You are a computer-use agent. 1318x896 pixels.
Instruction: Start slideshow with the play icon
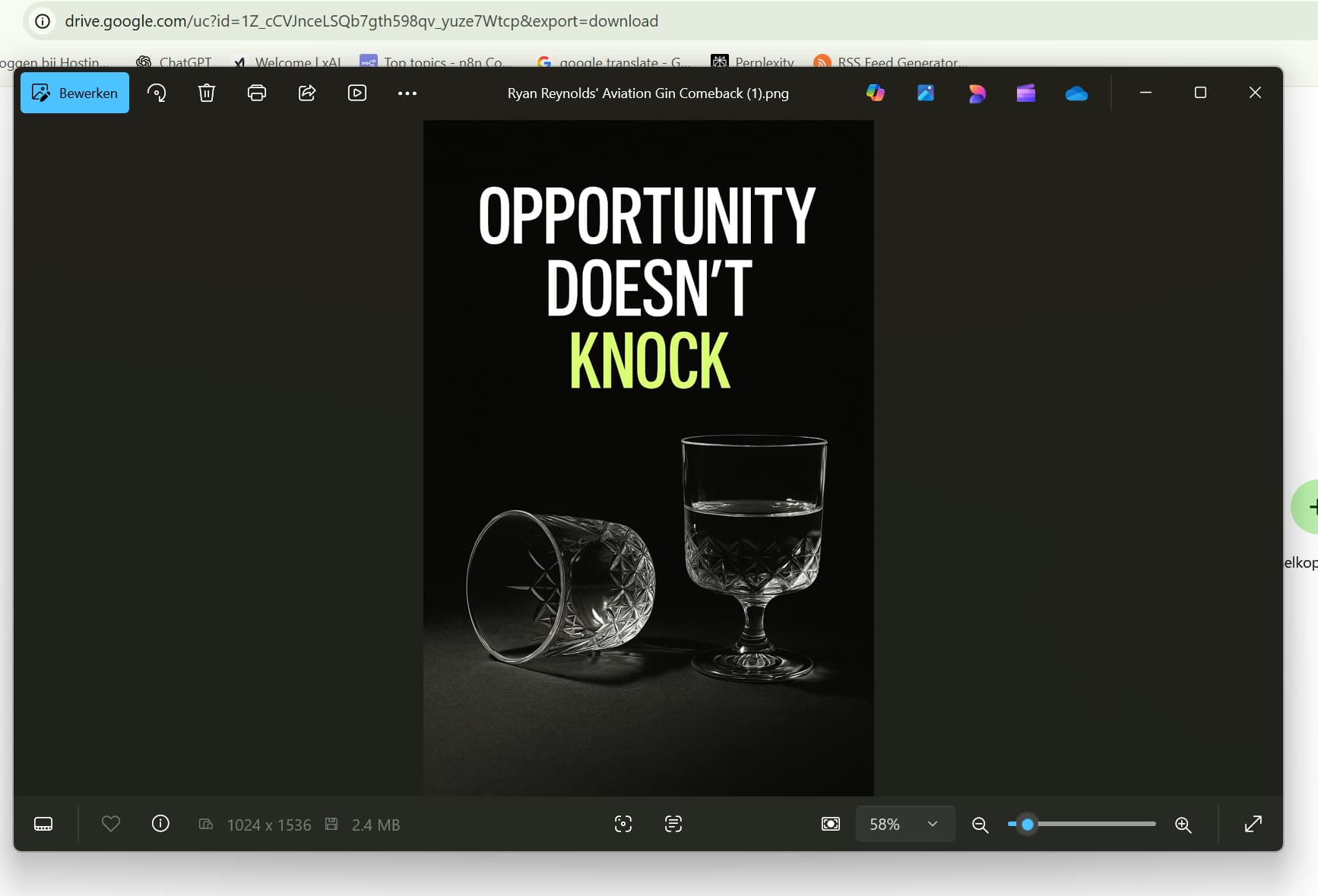357,93
